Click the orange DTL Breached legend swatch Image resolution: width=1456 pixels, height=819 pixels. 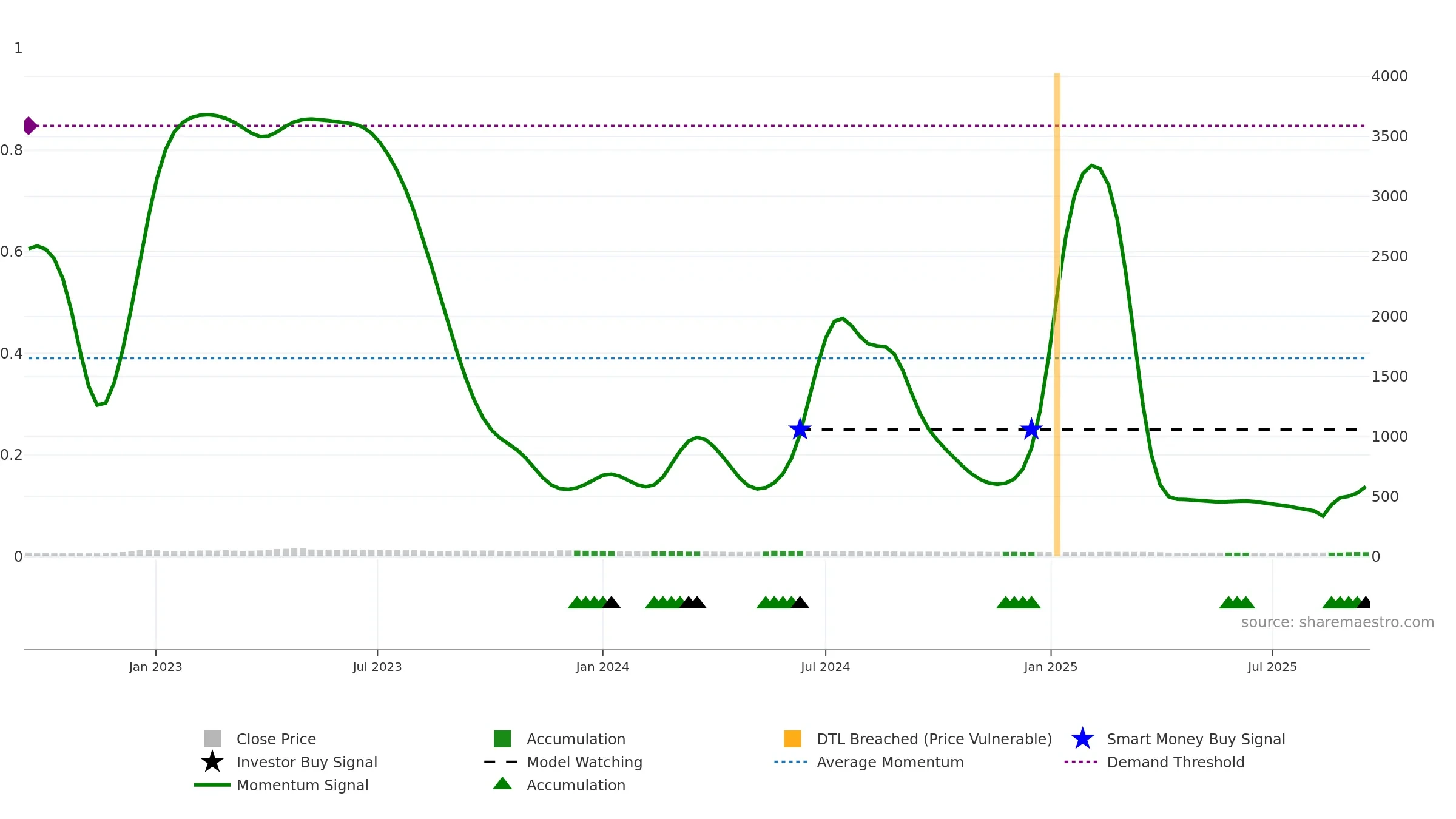point(792,739)
